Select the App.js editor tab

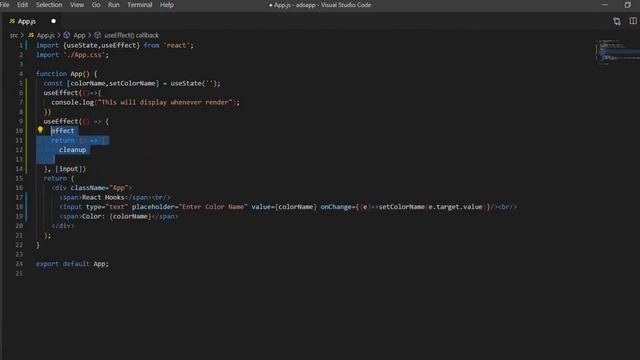33,21
